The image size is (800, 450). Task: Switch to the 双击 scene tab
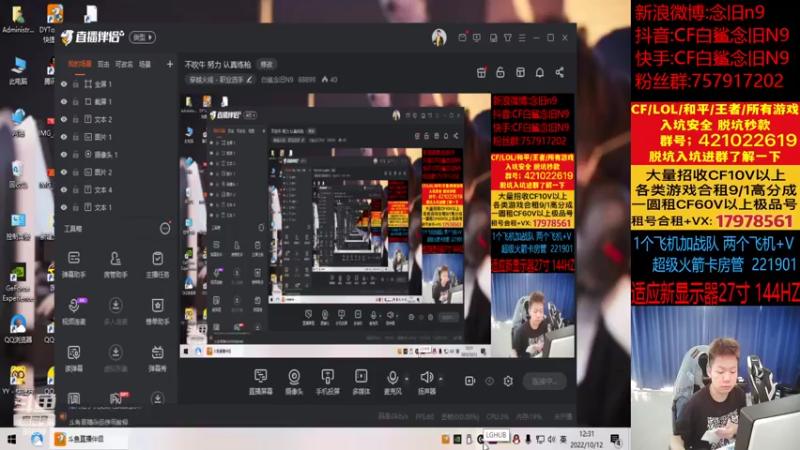tap(104, 64)
